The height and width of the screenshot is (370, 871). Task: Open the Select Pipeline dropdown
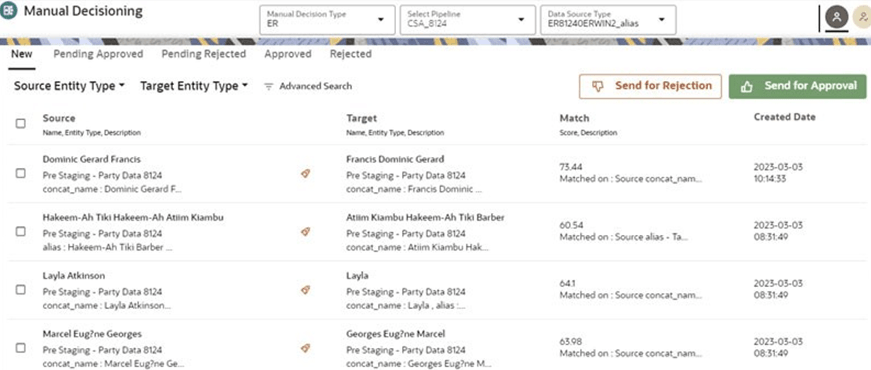tap(468, 20)
